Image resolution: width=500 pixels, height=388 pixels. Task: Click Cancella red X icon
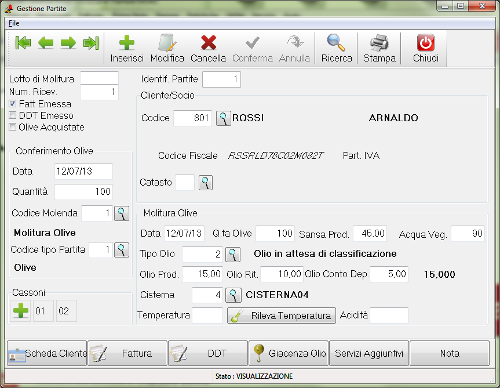pos(208,43)
